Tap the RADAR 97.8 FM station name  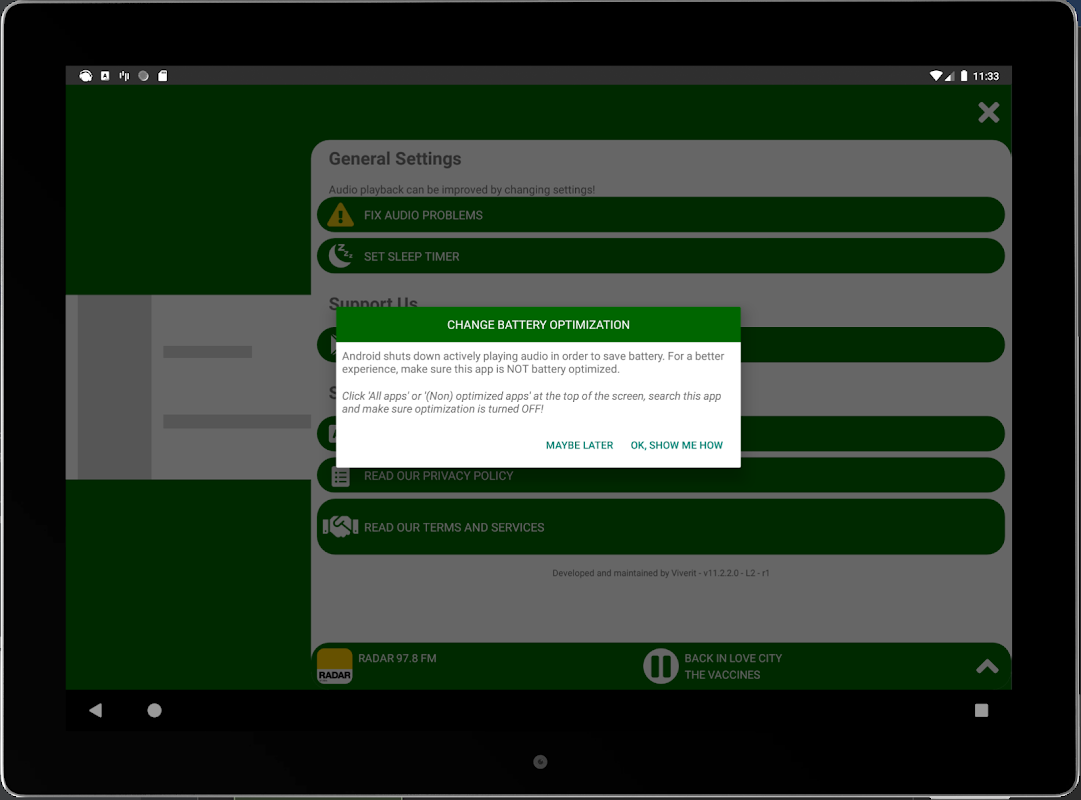pyautogui.click(x=397, y=658)
